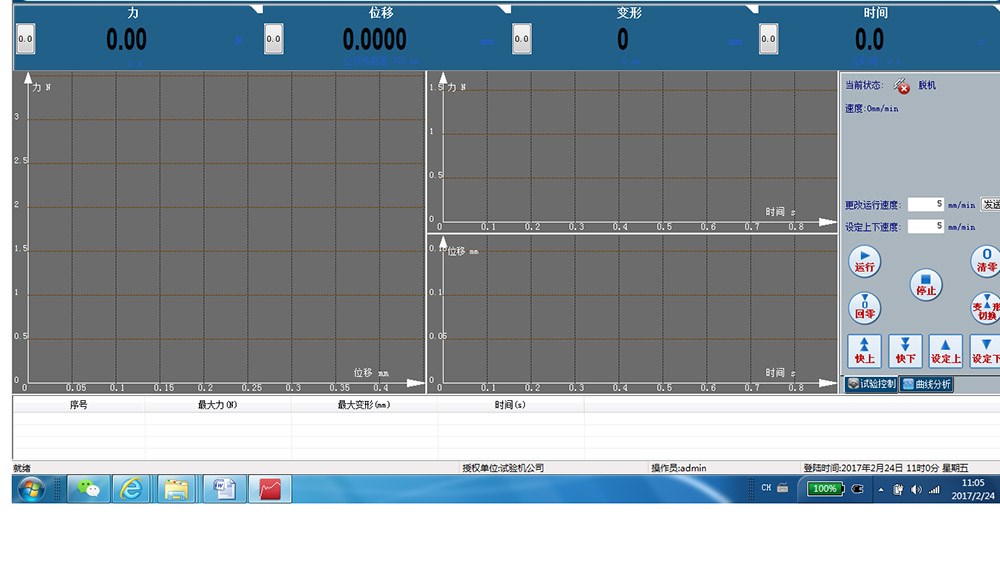Zero the 变形 deformation reading with its 0.0 button
The width and height of the screenshot is (1000, 562).
coord(522,39)
